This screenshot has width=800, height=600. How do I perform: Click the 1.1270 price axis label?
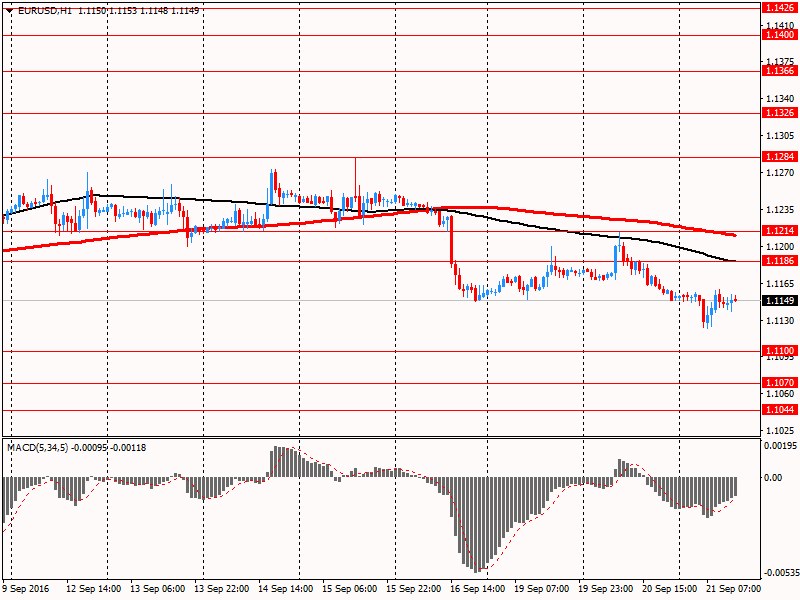pos(780,173)
